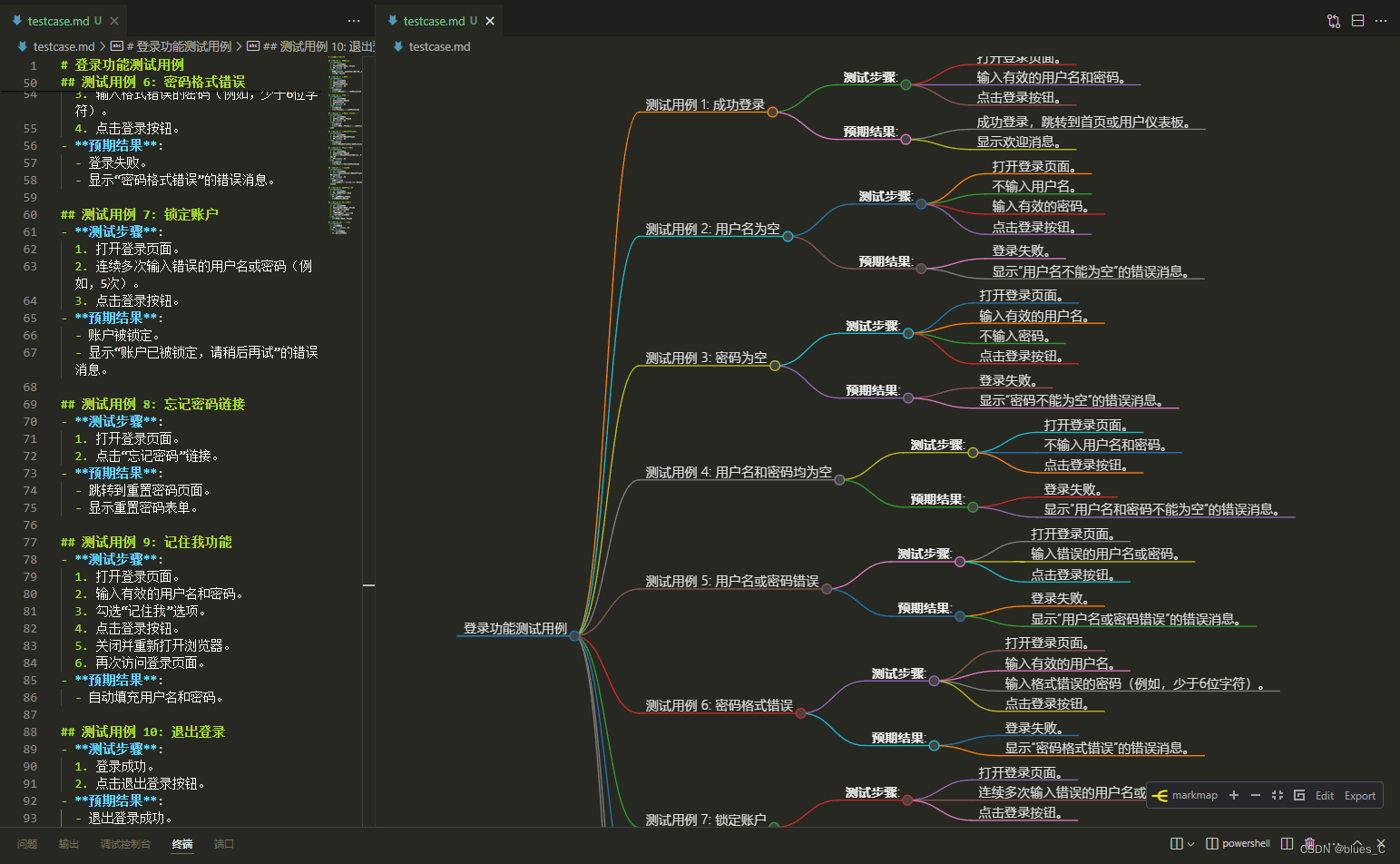Screen dimensions: 1400x864
Task: Click mind map text '显示欢迎消息。'
Action: (1019, 142)
